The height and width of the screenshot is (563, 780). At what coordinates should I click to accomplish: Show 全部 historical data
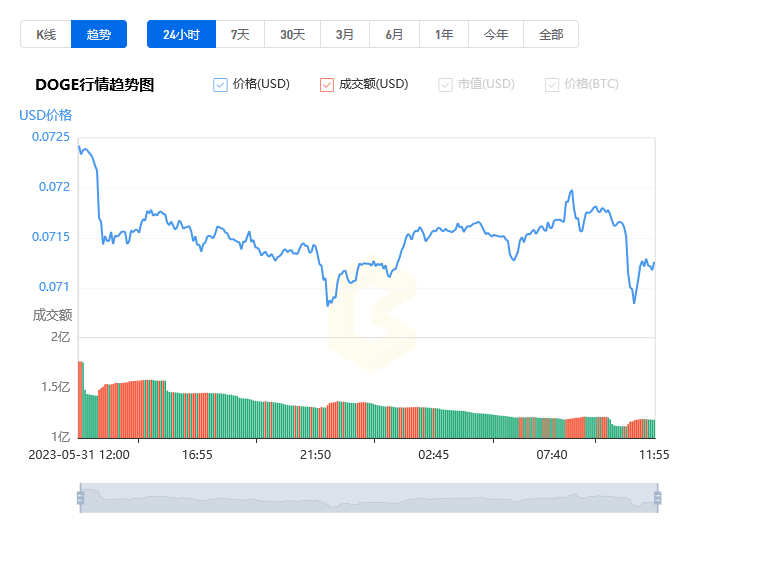551,34
